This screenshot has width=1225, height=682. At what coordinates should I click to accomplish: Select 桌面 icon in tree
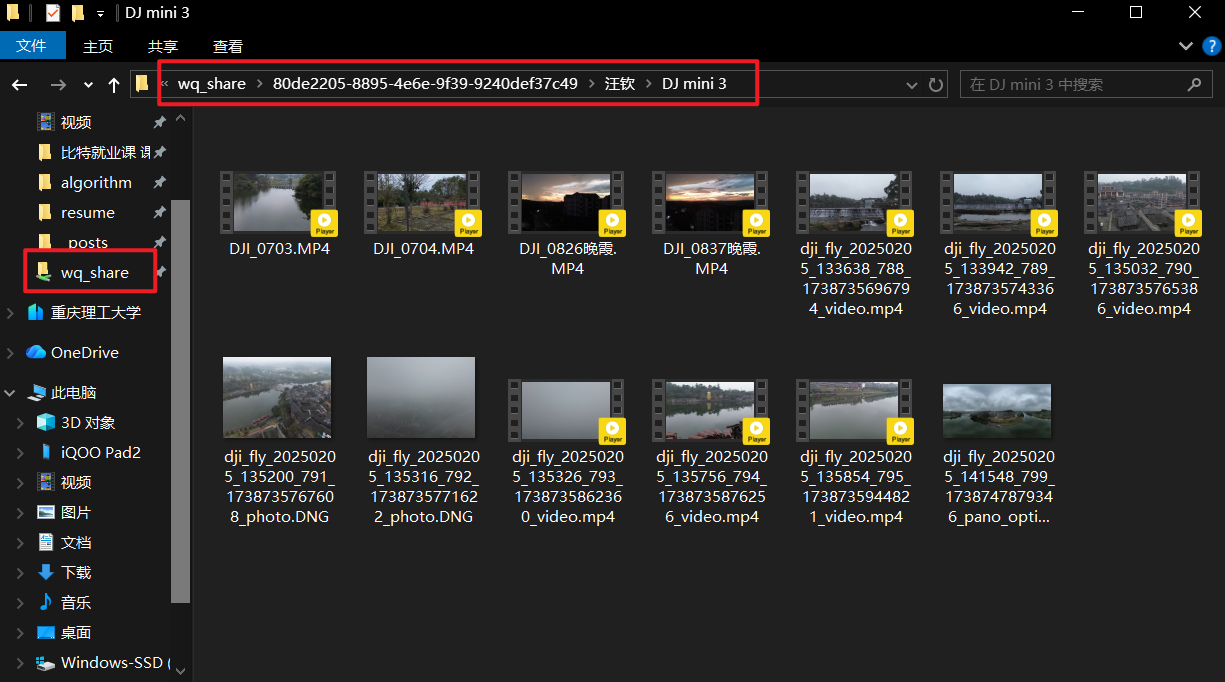pos(45,632)
